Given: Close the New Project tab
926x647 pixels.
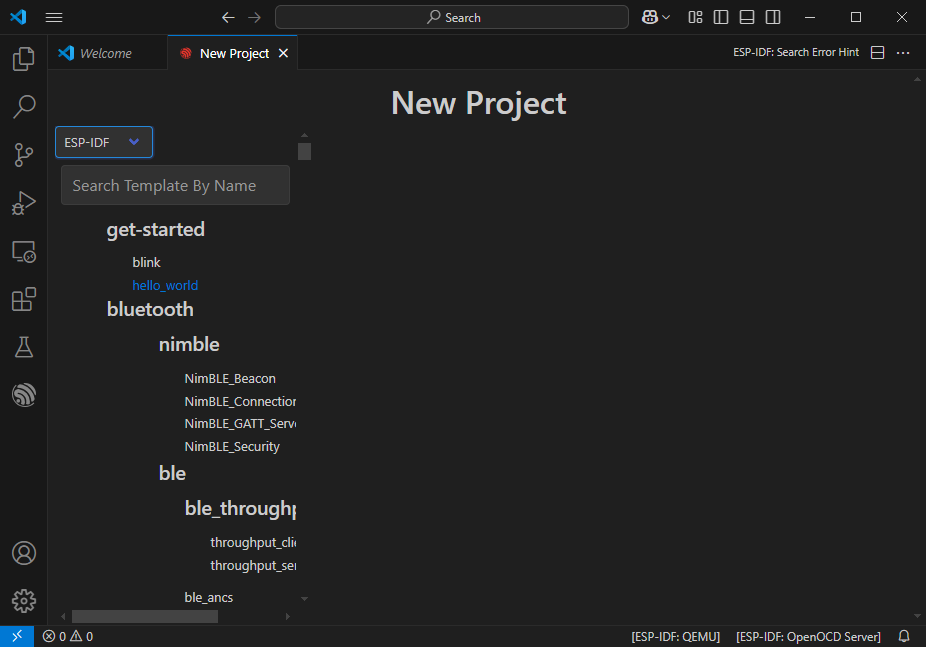Looking at the screenshot, I should click(x=283, y=53).
